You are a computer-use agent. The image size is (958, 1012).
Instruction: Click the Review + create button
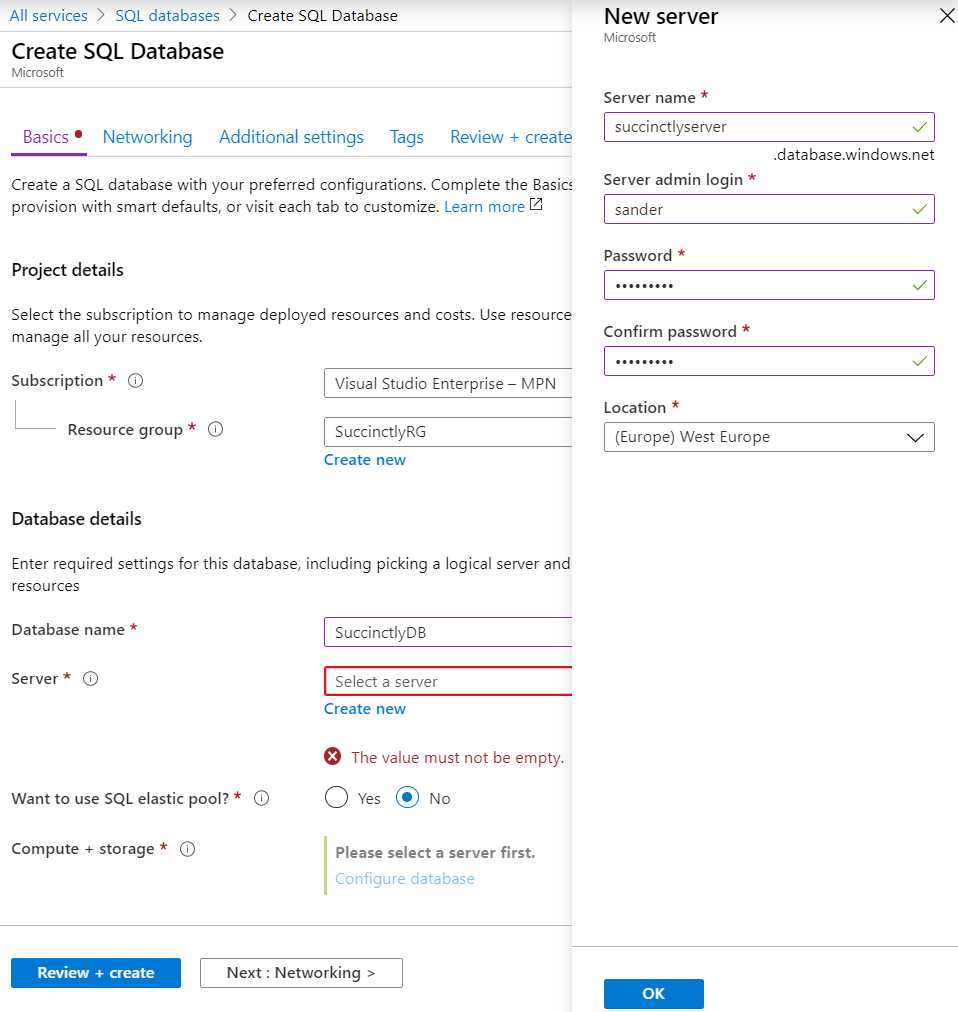[x=95, y=972]
